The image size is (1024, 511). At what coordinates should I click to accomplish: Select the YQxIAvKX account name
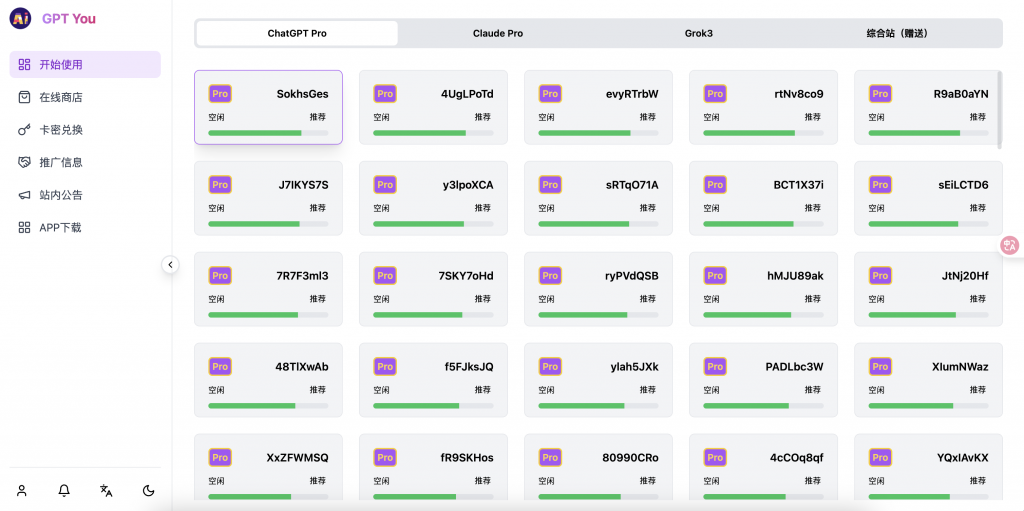[963, 457]
